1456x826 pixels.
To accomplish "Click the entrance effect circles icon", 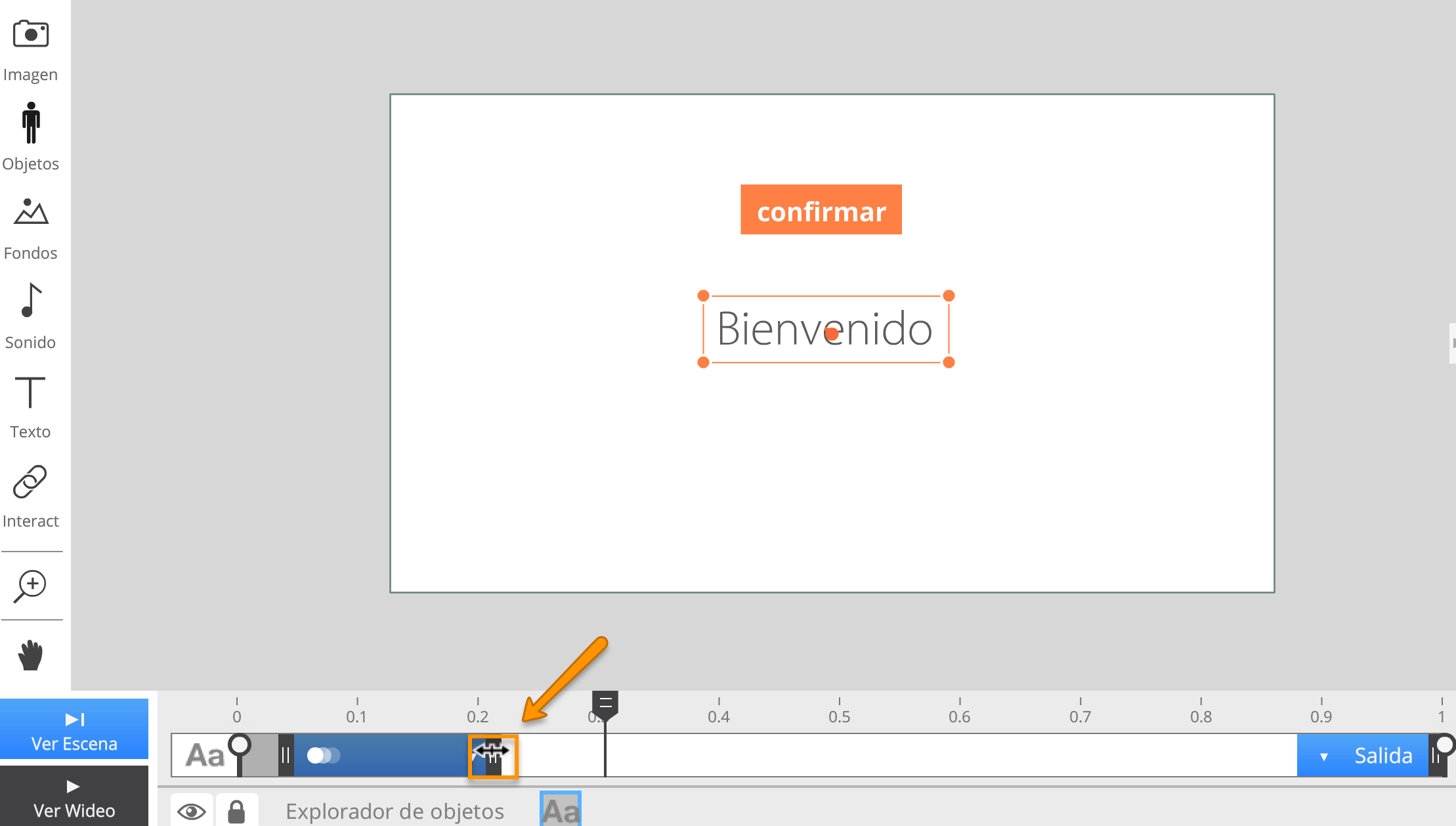I will point(323,756).
